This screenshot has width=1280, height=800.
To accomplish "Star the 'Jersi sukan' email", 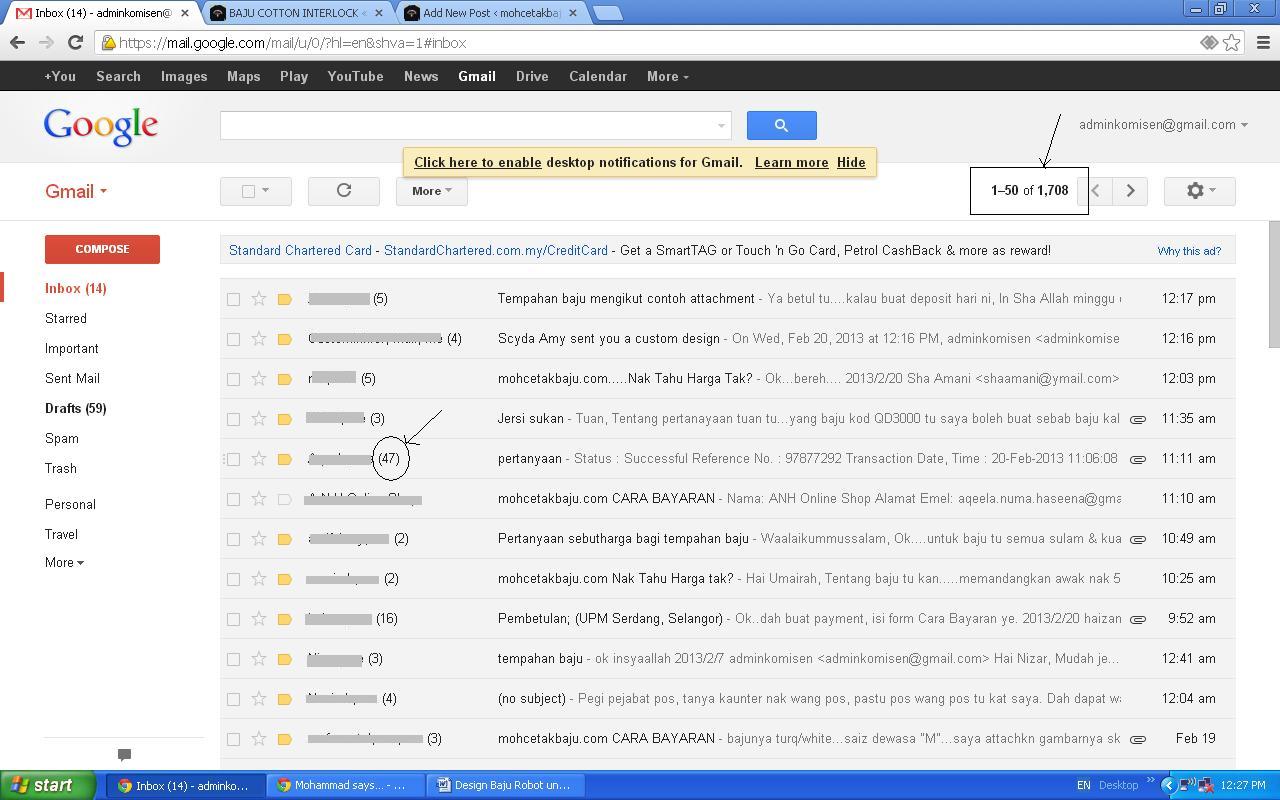I will click(259, 419).
